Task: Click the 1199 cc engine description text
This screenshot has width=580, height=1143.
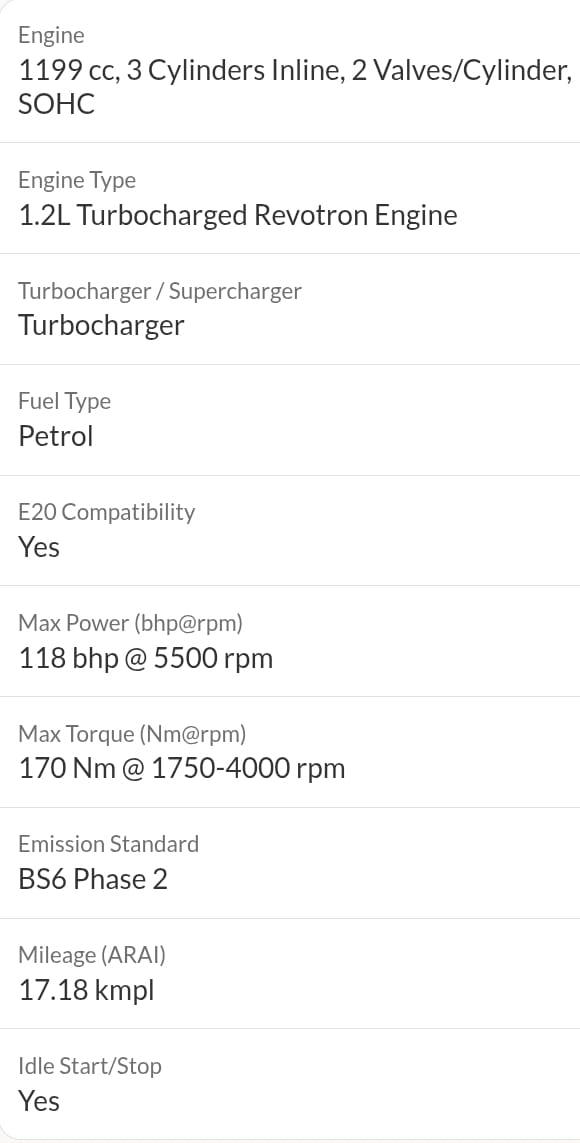Action: coord(294,87)
